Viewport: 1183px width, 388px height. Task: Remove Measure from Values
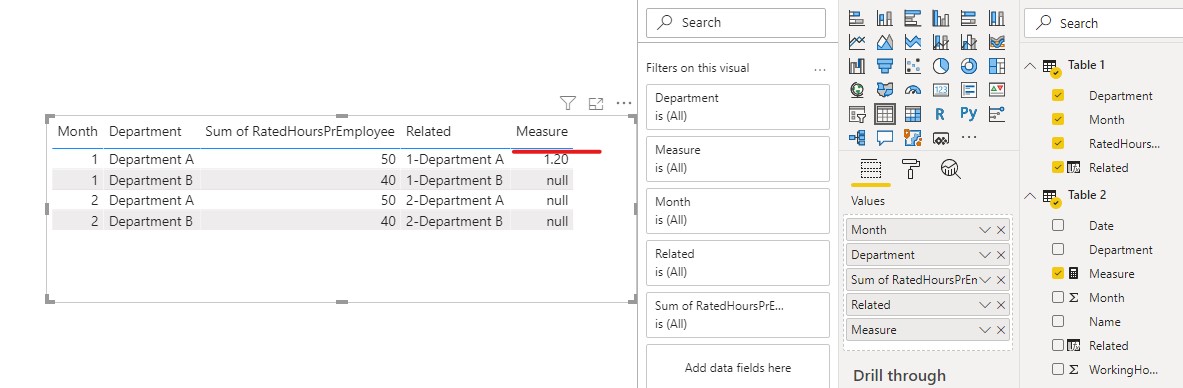tap(1001, 330)
